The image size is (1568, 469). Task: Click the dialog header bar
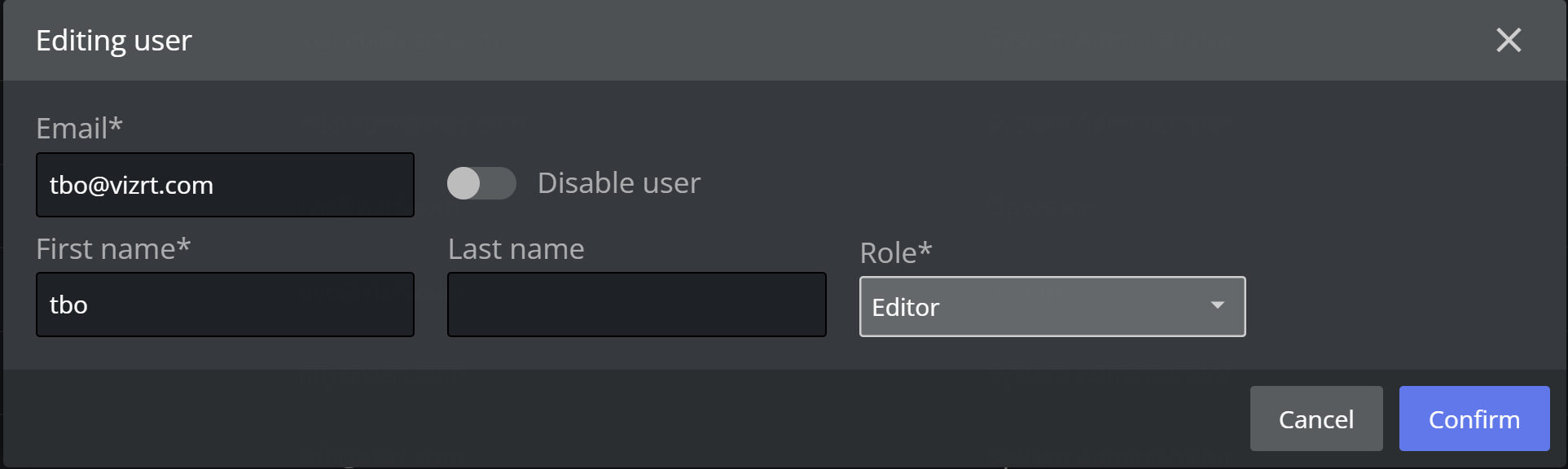point(782,40)
